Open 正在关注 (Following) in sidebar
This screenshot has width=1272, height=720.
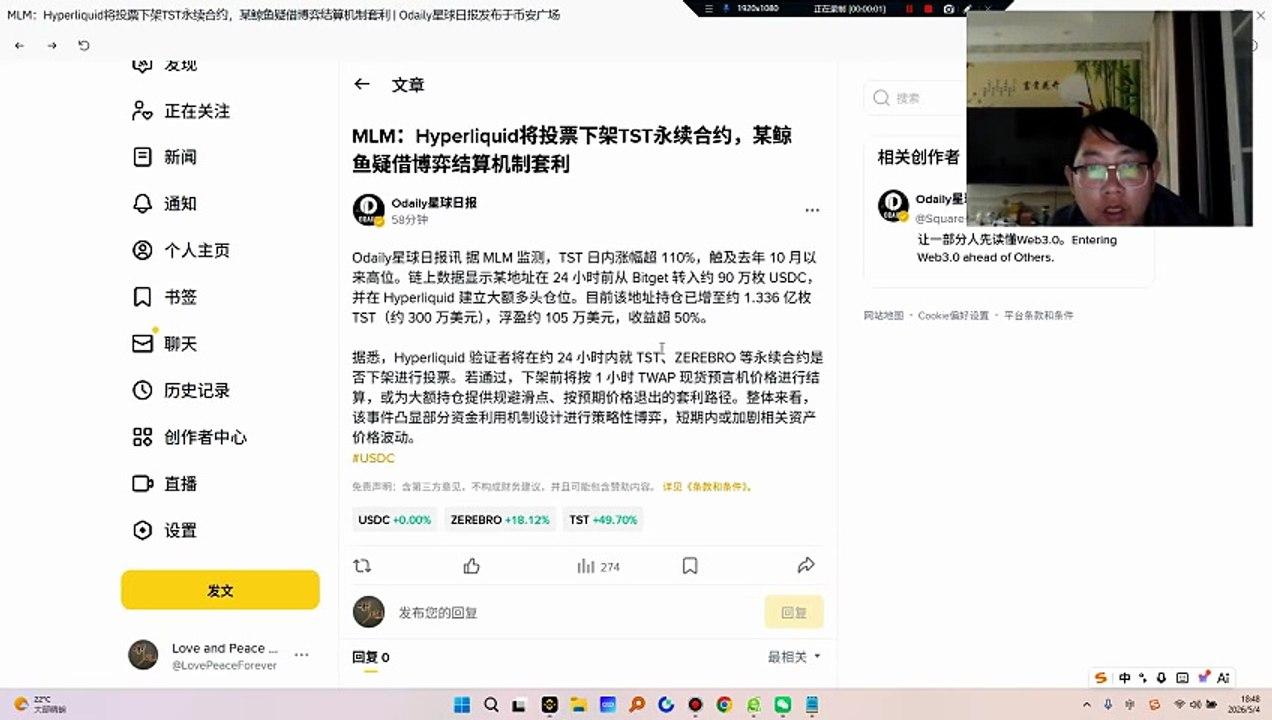pos(181,111)
